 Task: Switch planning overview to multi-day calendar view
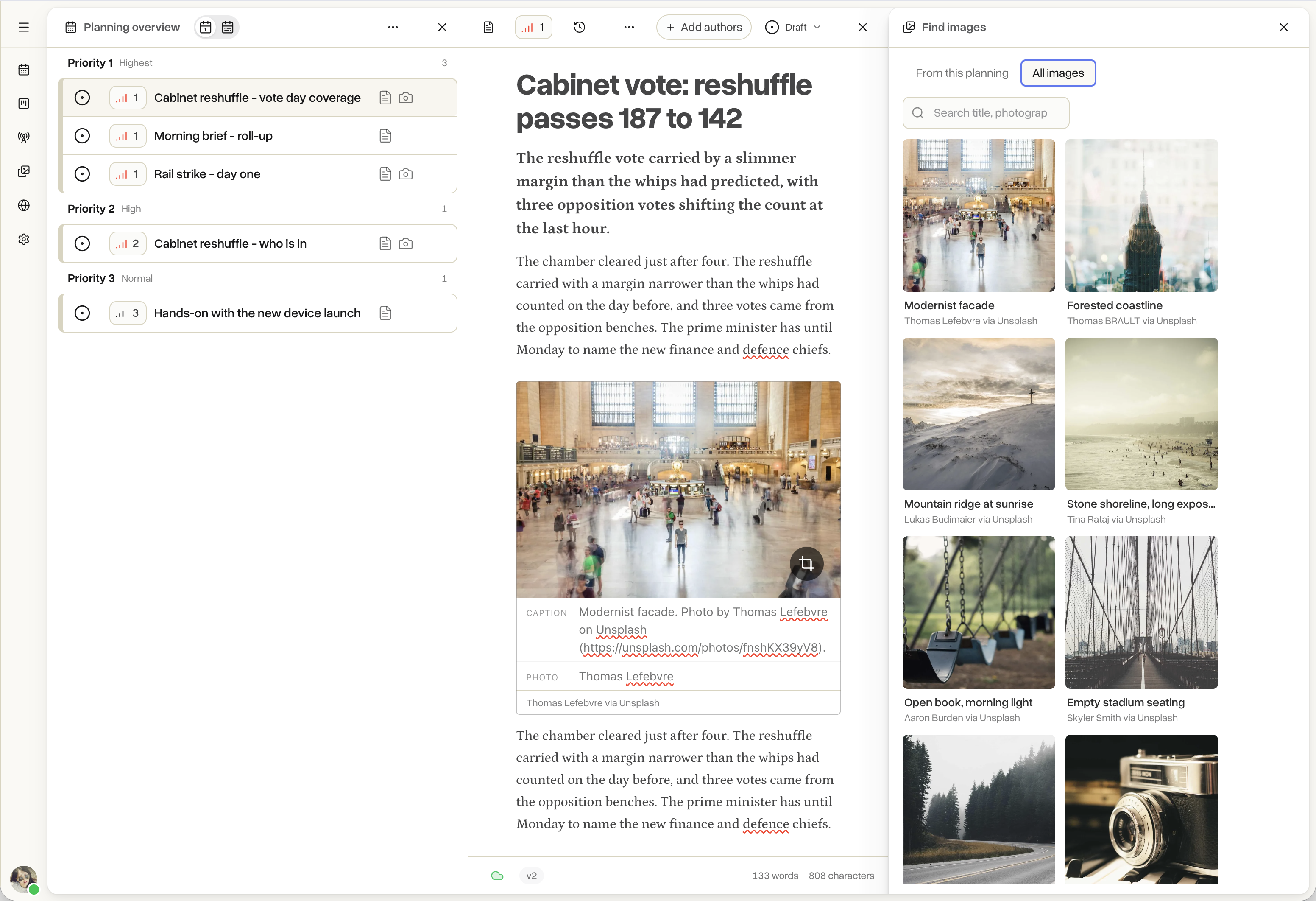[x=228, y=27]
